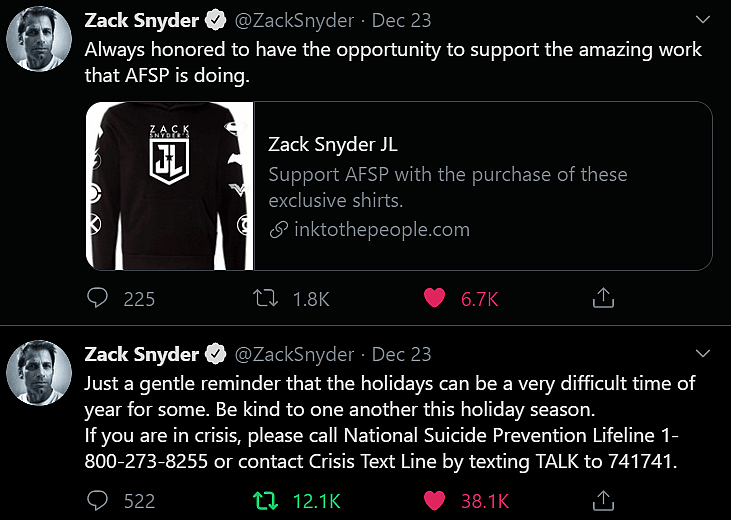
Task: Like the AFSP shirts tweet
Action: 433,298
